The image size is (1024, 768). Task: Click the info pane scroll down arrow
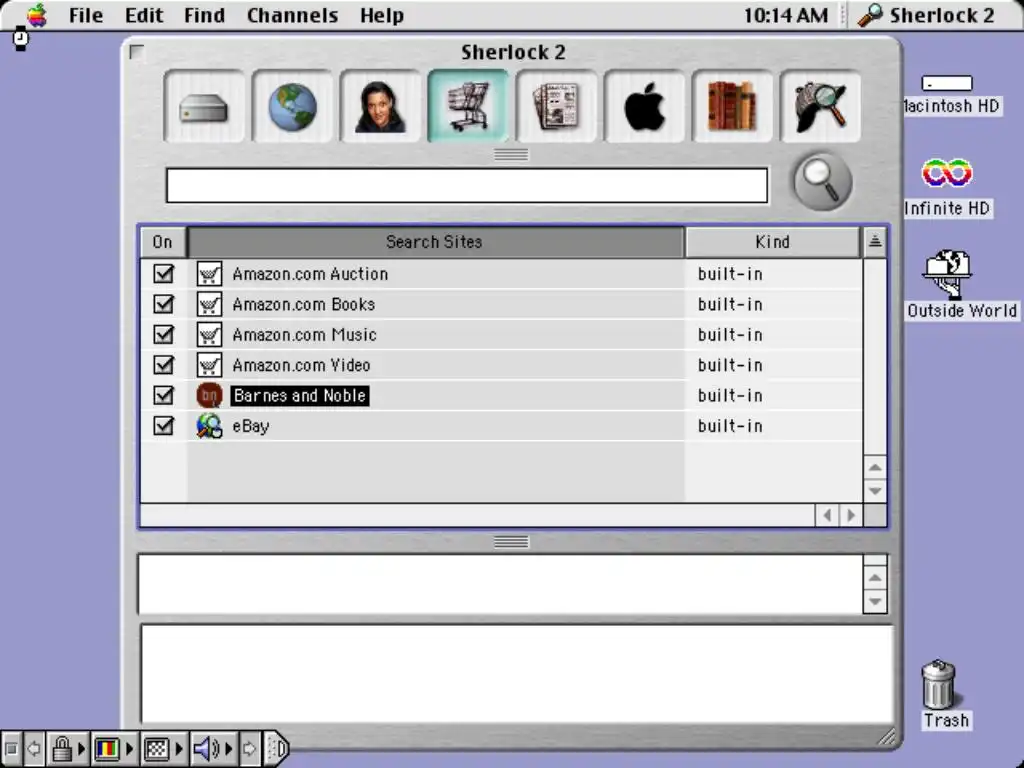pos(875,601)
